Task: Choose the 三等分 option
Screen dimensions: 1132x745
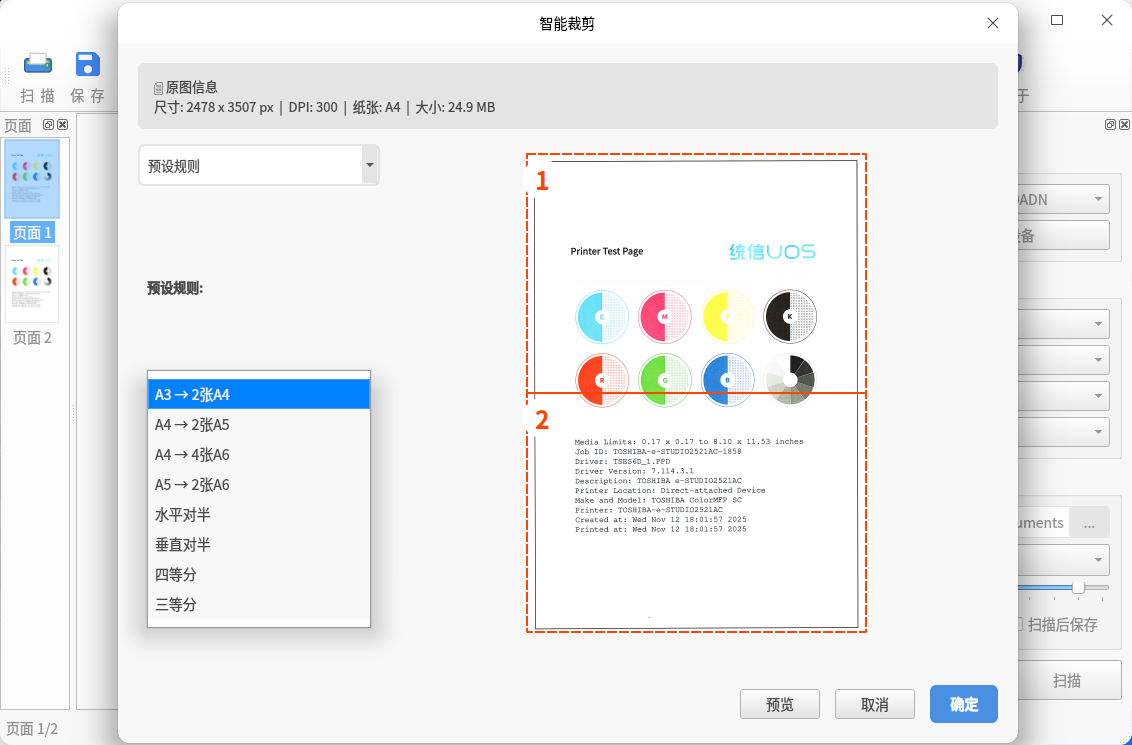Action: pyautogui.click(x=258, y=604)
